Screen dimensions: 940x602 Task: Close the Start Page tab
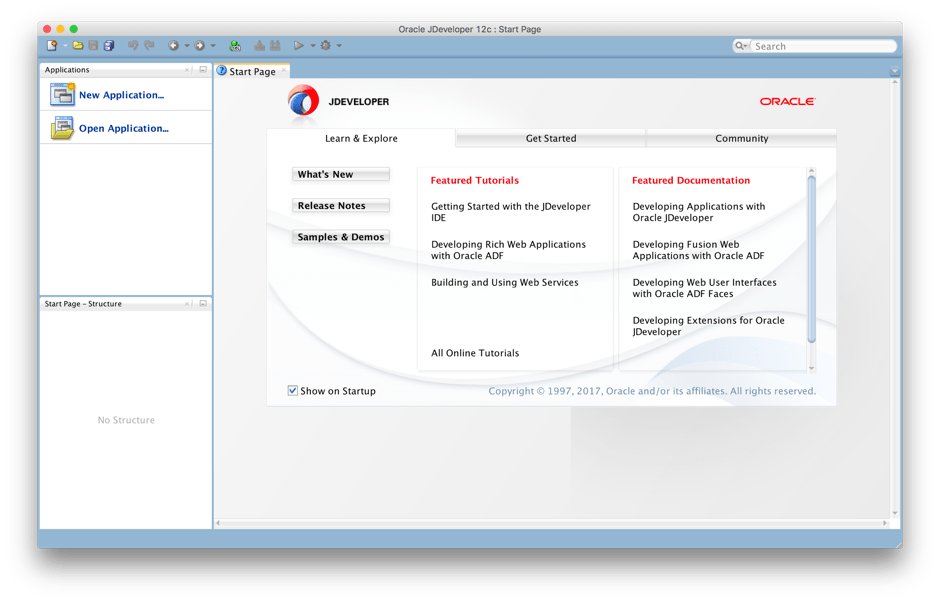(x=284, y=70)
